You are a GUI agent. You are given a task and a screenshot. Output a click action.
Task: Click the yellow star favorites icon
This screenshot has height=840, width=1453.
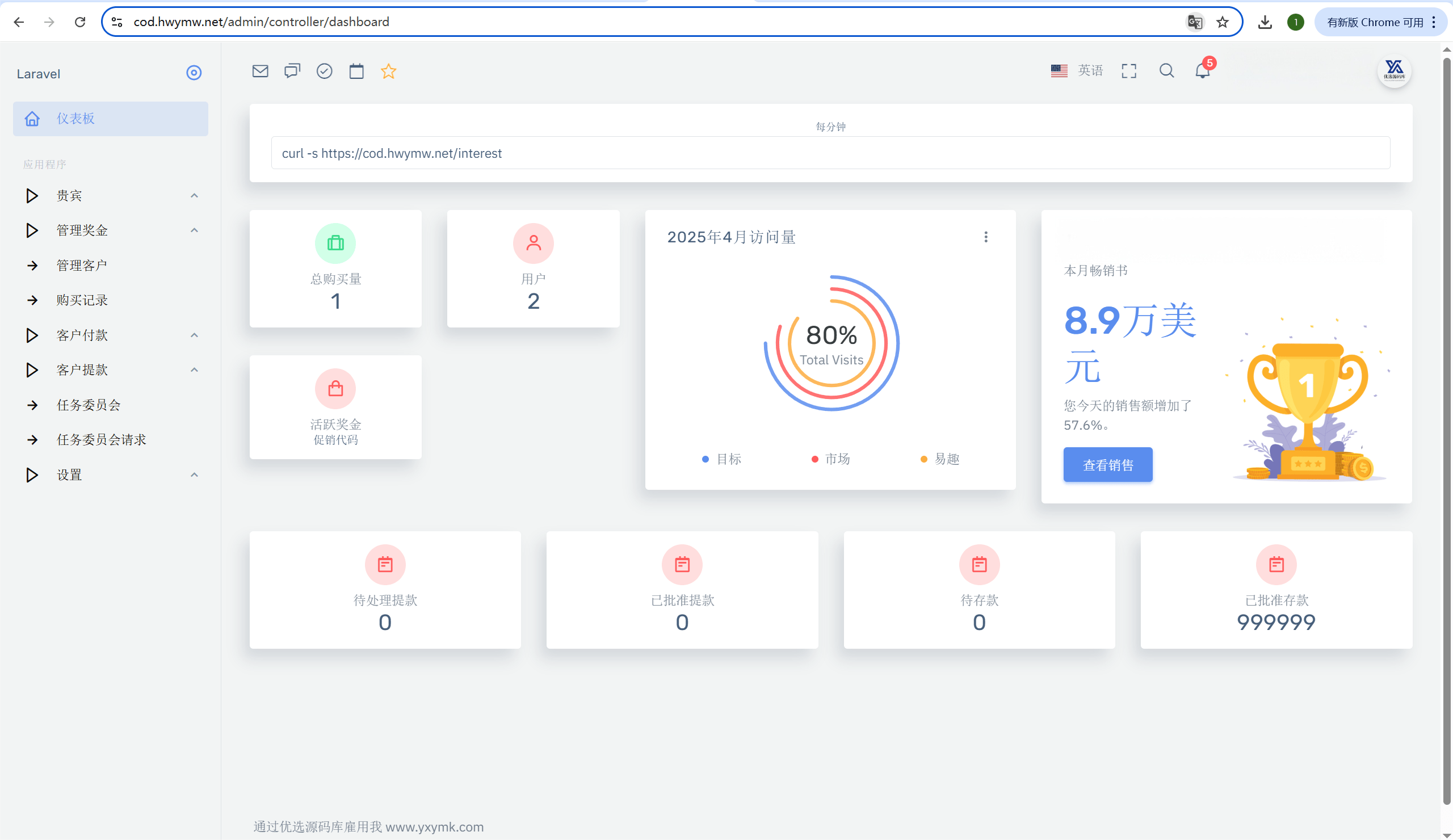pyautogui.click(x=389, y=71)
